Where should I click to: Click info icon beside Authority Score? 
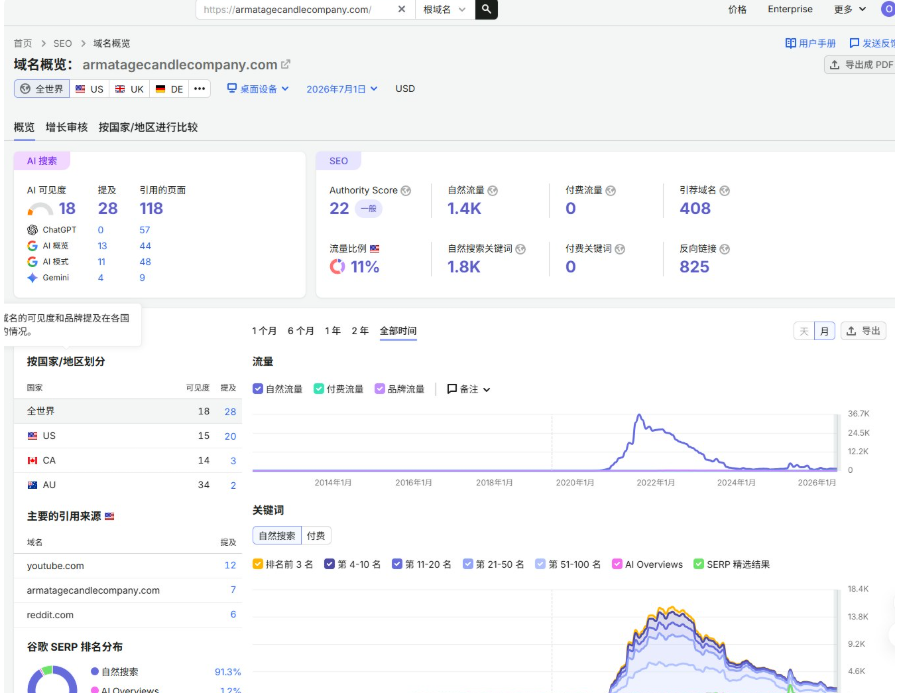pos(406,191)
